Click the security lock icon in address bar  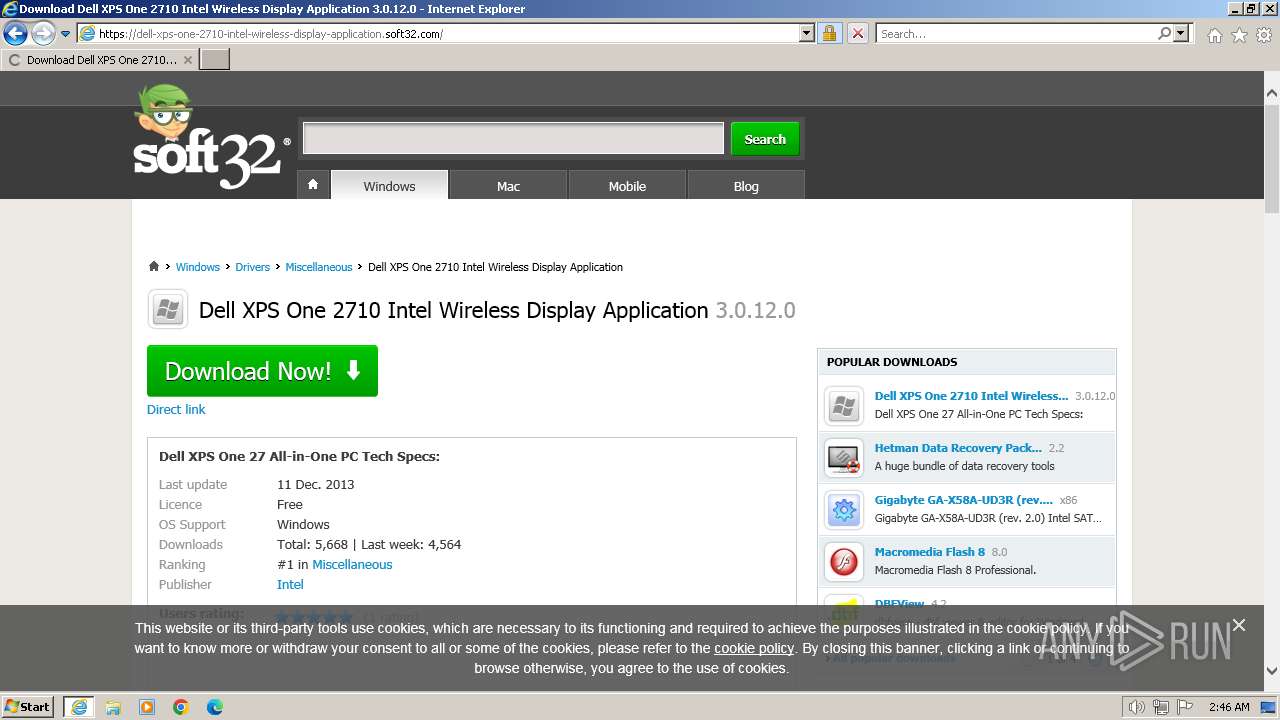click(x=829, y=33)
